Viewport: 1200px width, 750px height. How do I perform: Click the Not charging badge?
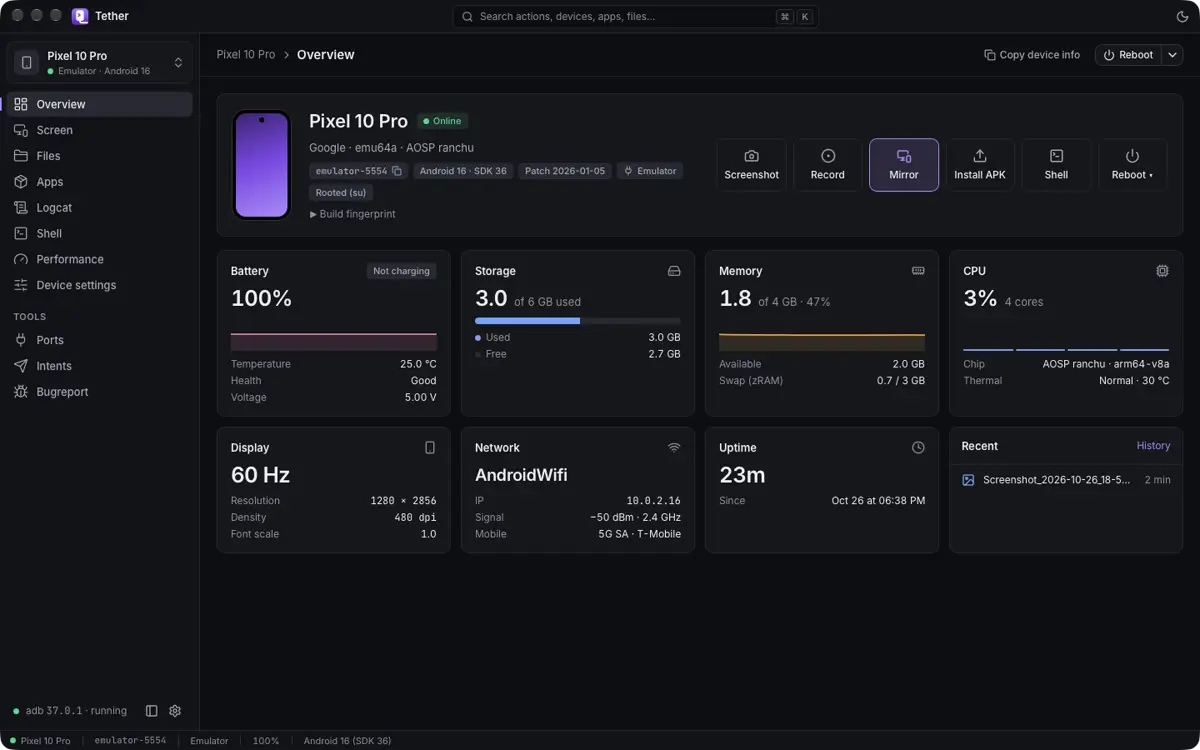[x=401, y=271]
